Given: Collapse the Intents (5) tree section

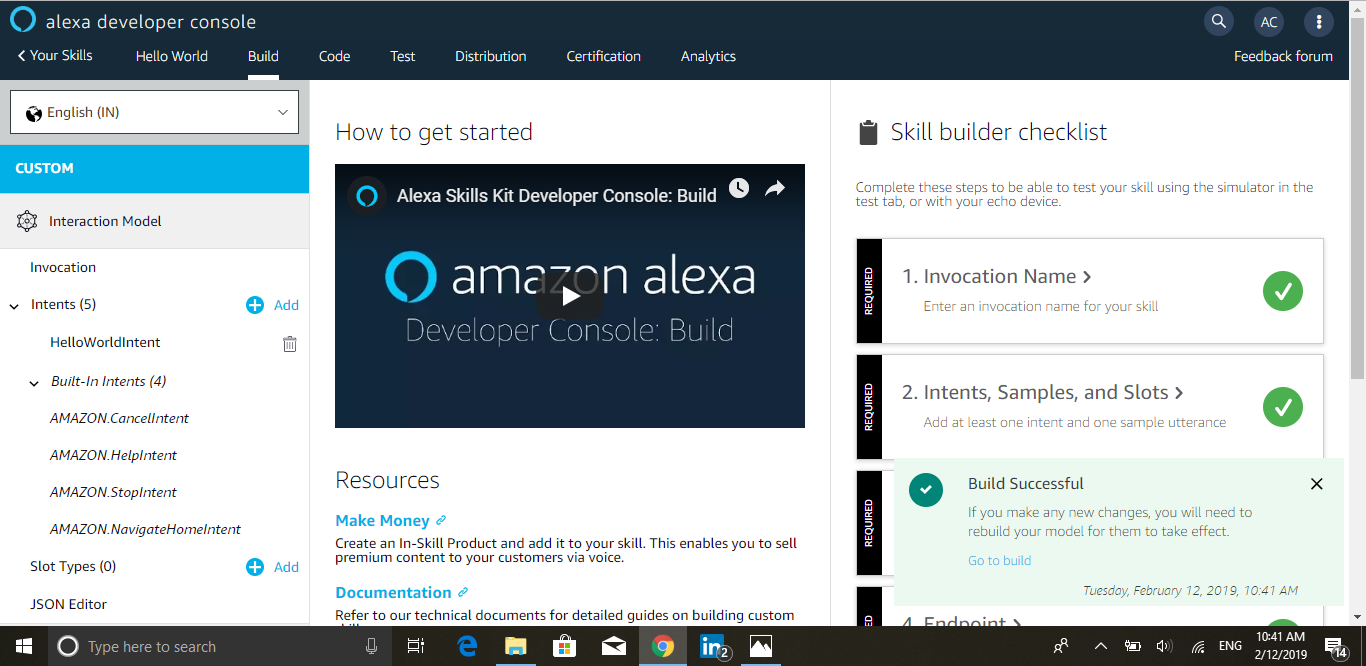Looking at the screenshot, I should [15, 304].
